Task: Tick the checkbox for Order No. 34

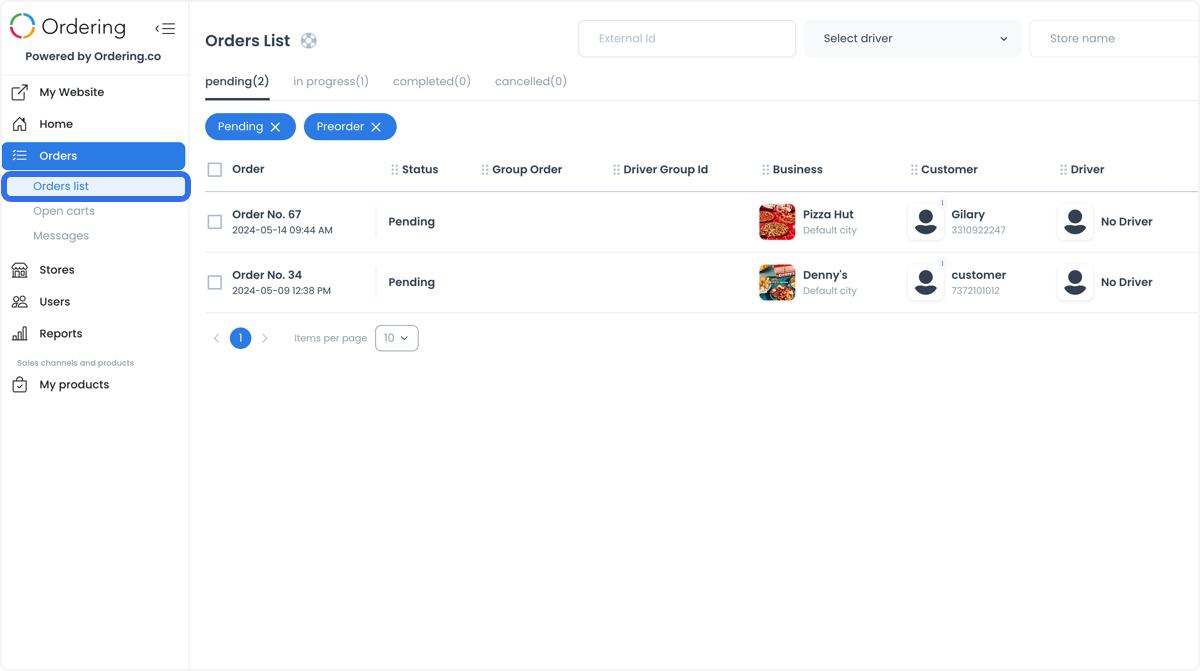Action: tap(215, 283)
